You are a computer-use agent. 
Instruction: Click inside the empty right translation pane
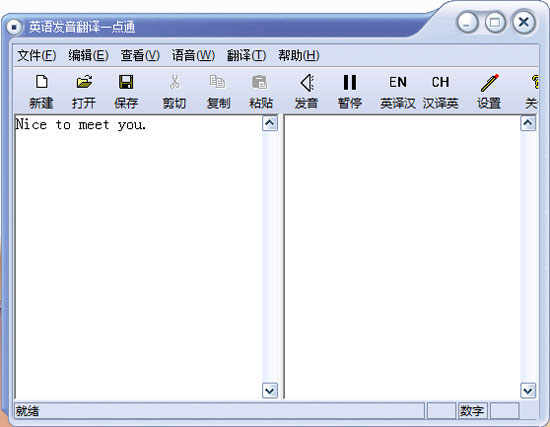[403, 257]
